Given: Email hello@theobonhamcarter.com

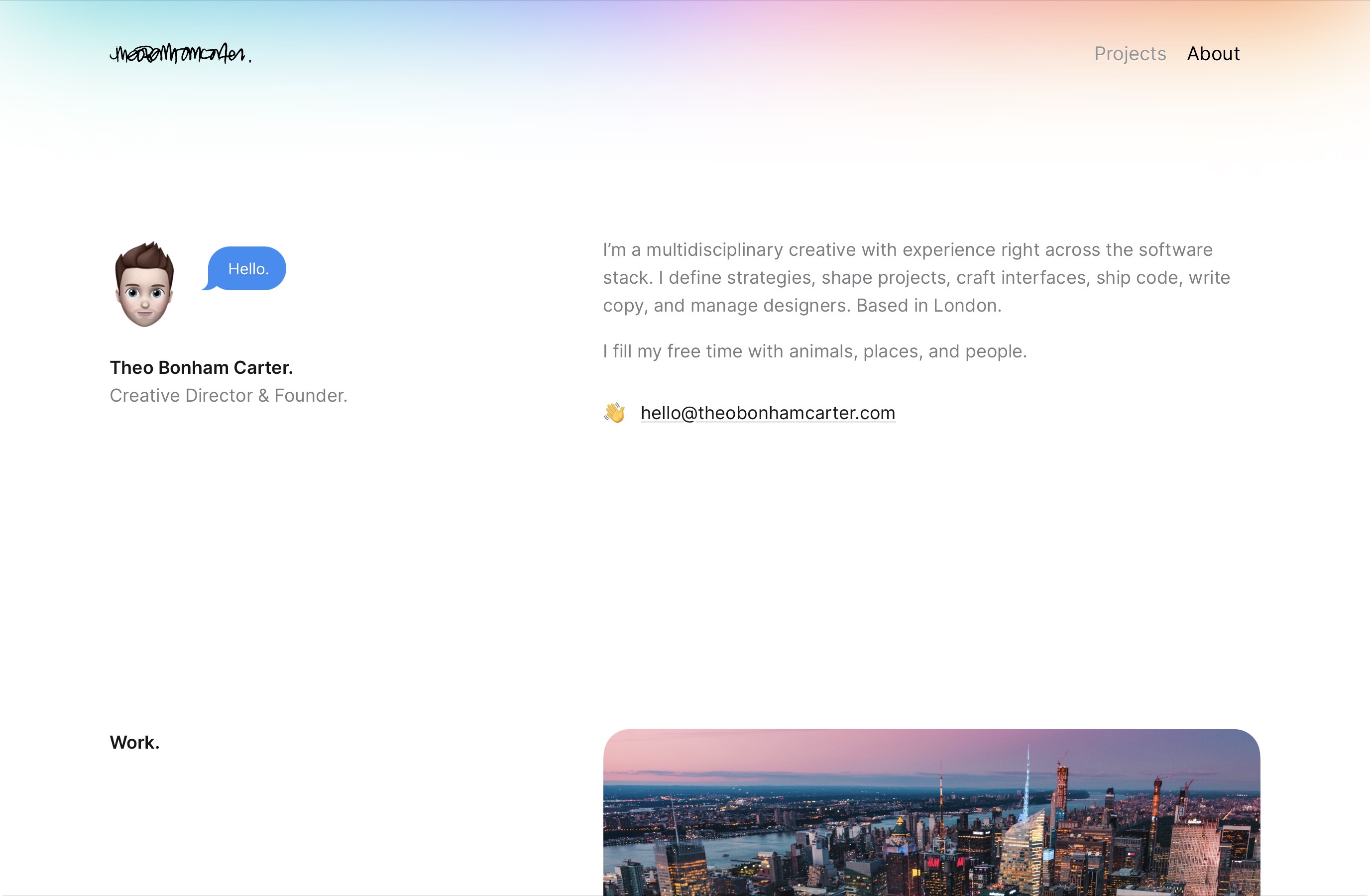Looking at the screenshot, I should (x=768, y=413).
